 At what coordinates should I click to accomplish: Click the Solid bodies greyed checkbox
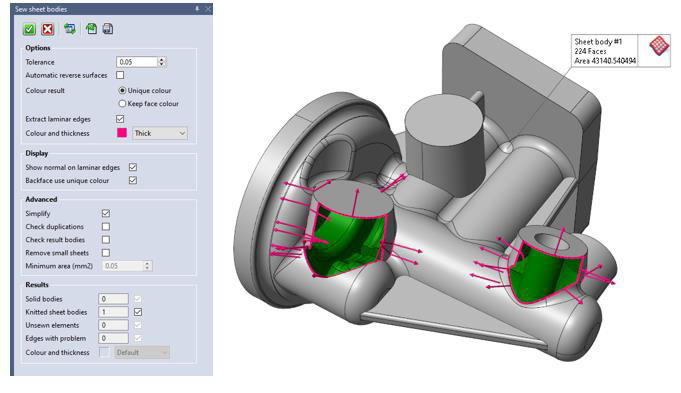tap(138, 299)
